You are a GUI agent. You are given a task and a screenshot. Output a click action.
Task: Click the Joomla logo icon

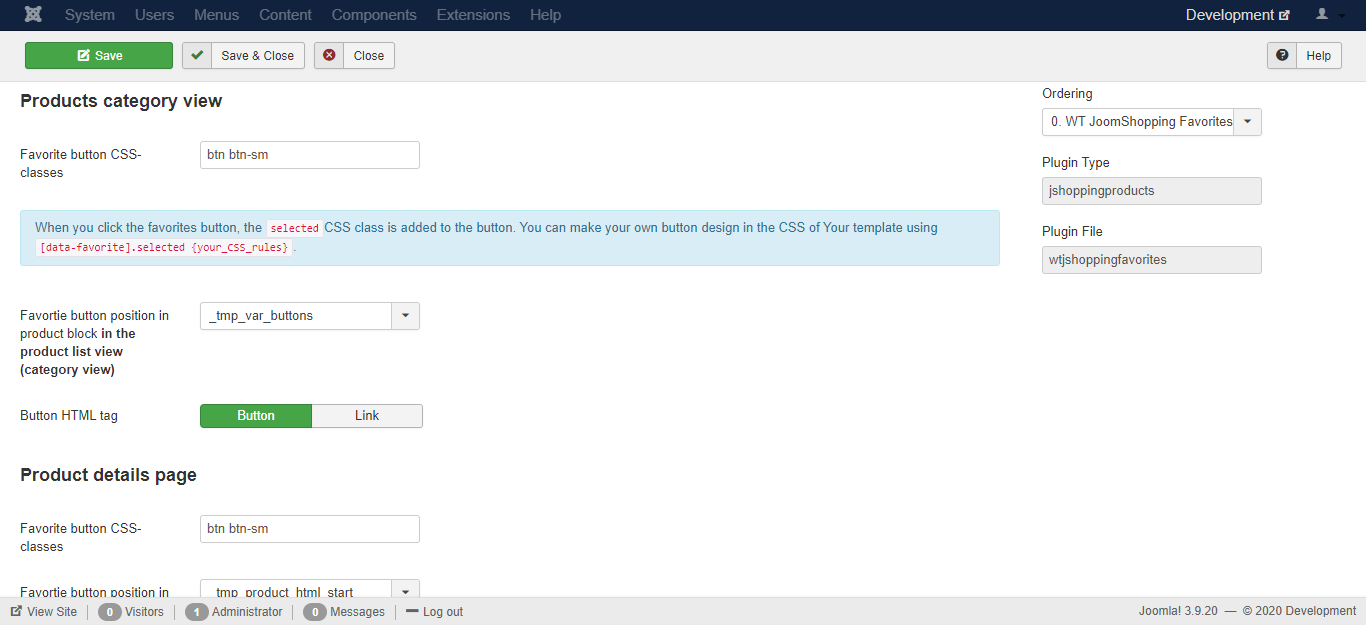33,15
